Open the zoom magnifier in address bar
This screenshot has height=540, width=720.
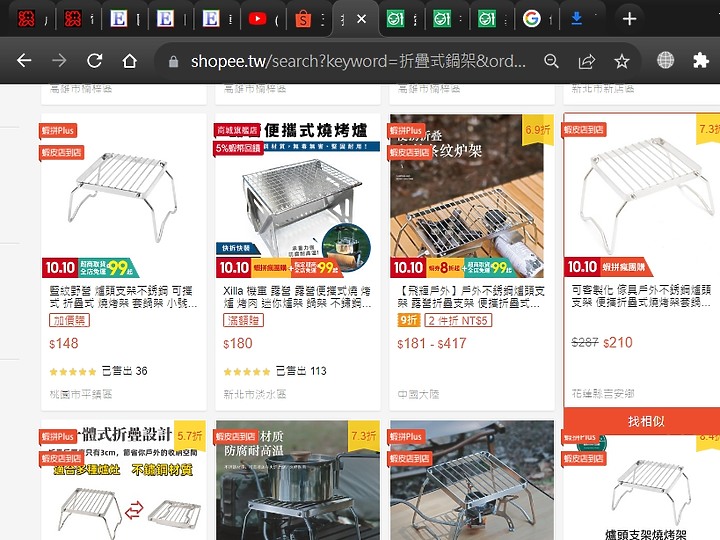click(551, 61)
